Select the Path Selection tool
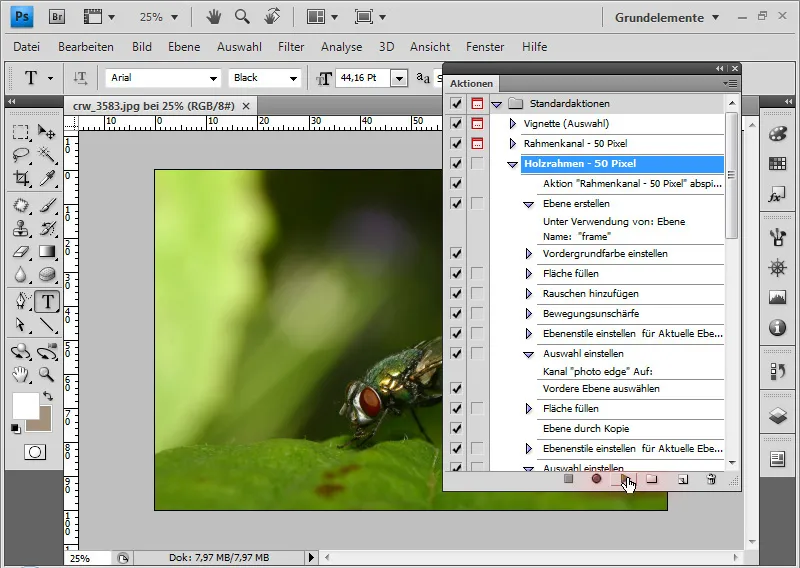The image size is (800, 568). point(21,325)
